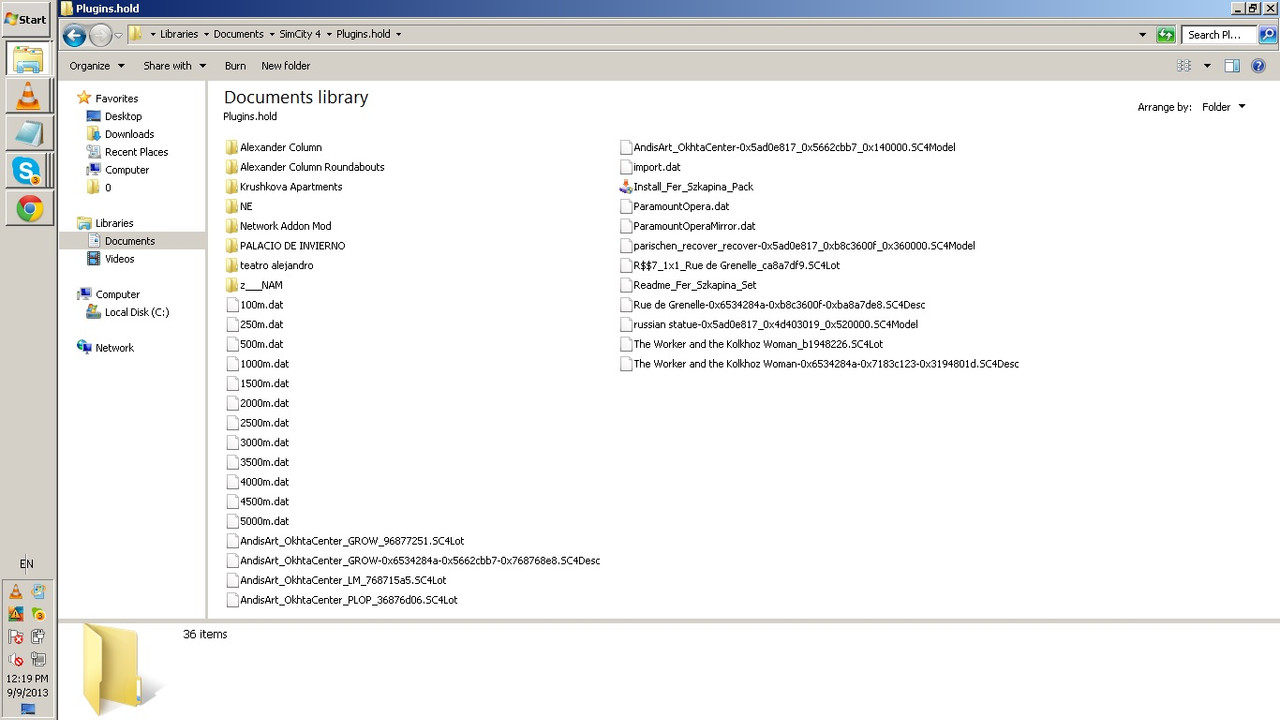Click the Local Disk (C:) drive icon
The height and width of the screenshot is (720, 1280).
[x=94, y=312]
